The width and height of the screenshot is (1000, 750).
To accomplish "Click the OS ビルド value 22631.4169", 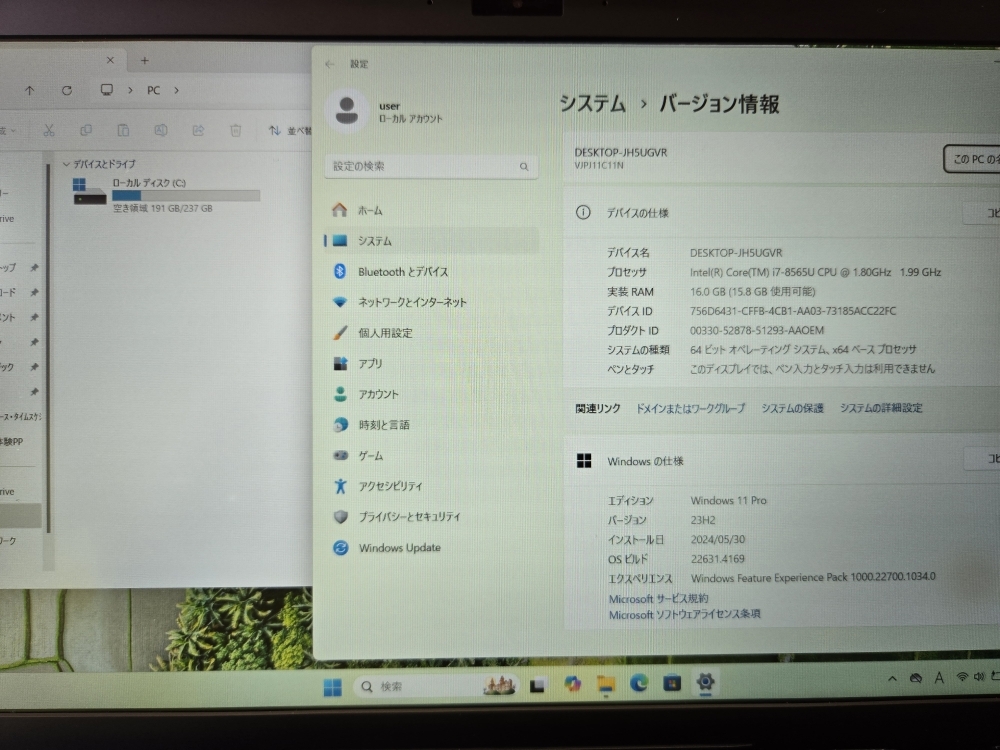I will 717,559.
